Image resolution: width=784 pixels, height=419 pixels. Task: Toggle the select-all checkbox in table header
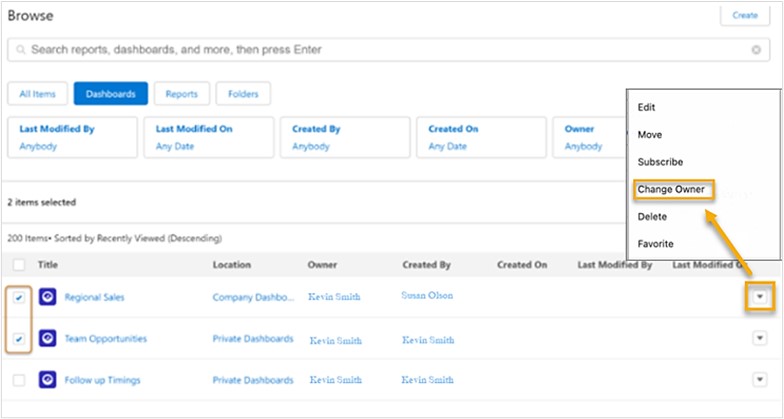[x=19, y=265]
